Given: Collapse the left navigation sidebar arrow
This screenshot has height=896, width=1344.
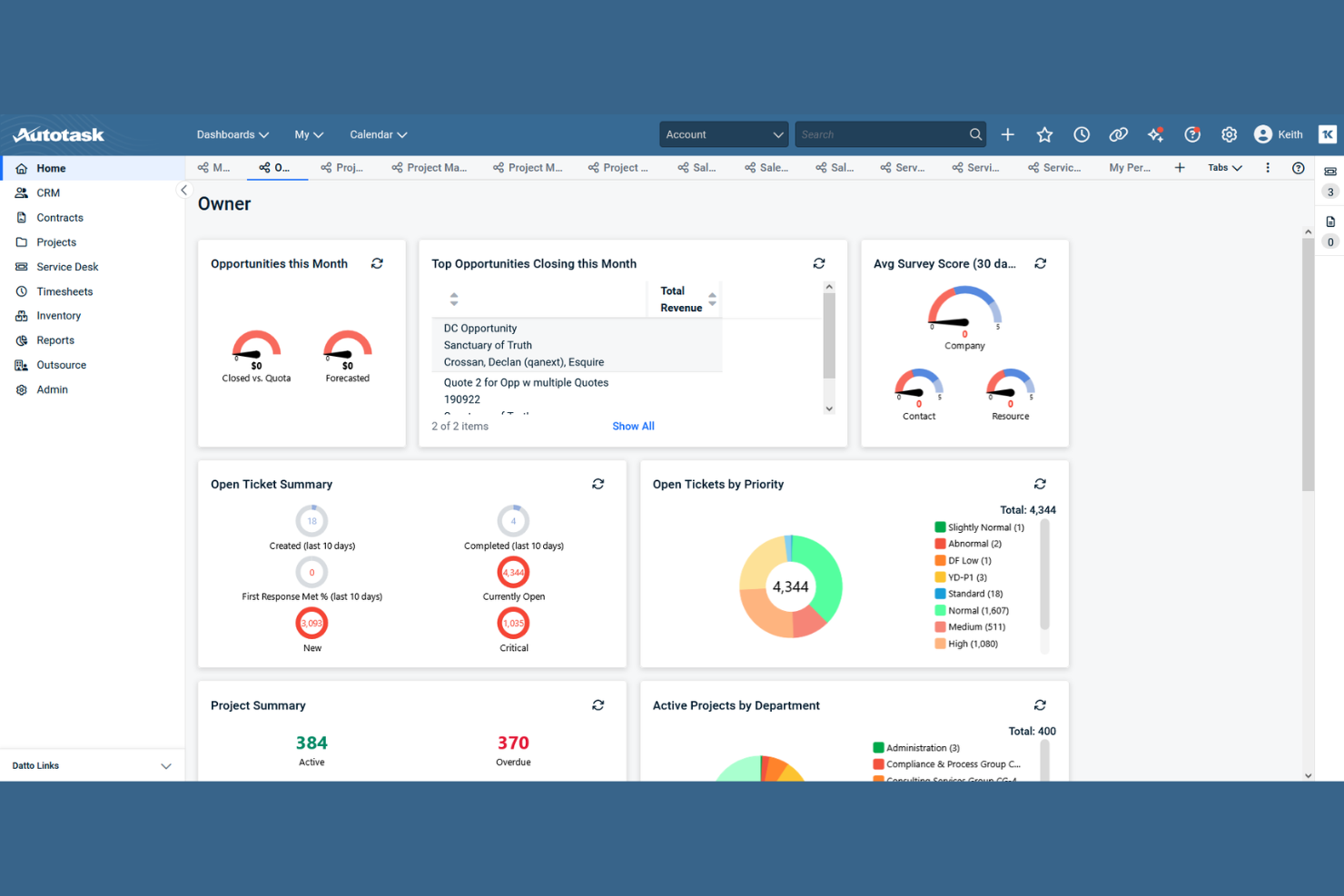Looking at the screenshot, I should pyautogui.click(x=183, y=190).
